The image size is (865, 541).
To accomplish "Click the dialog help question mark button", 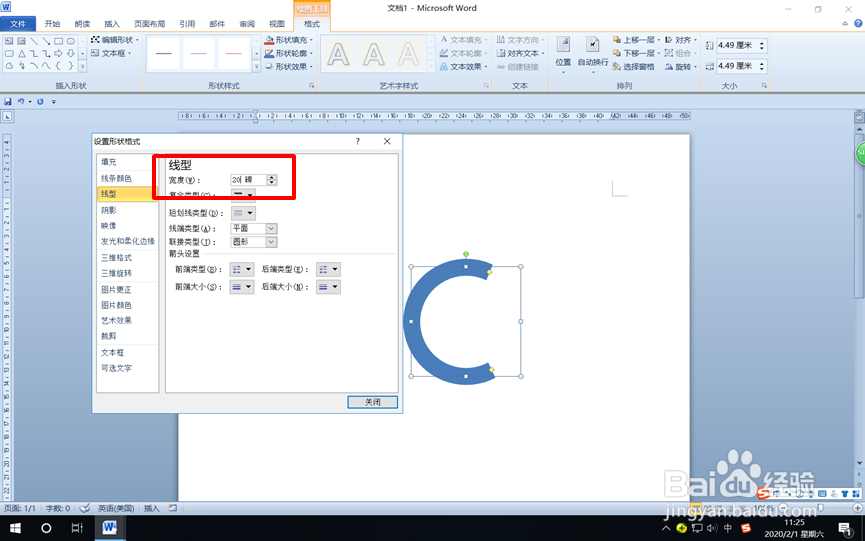I will [357, 141].
